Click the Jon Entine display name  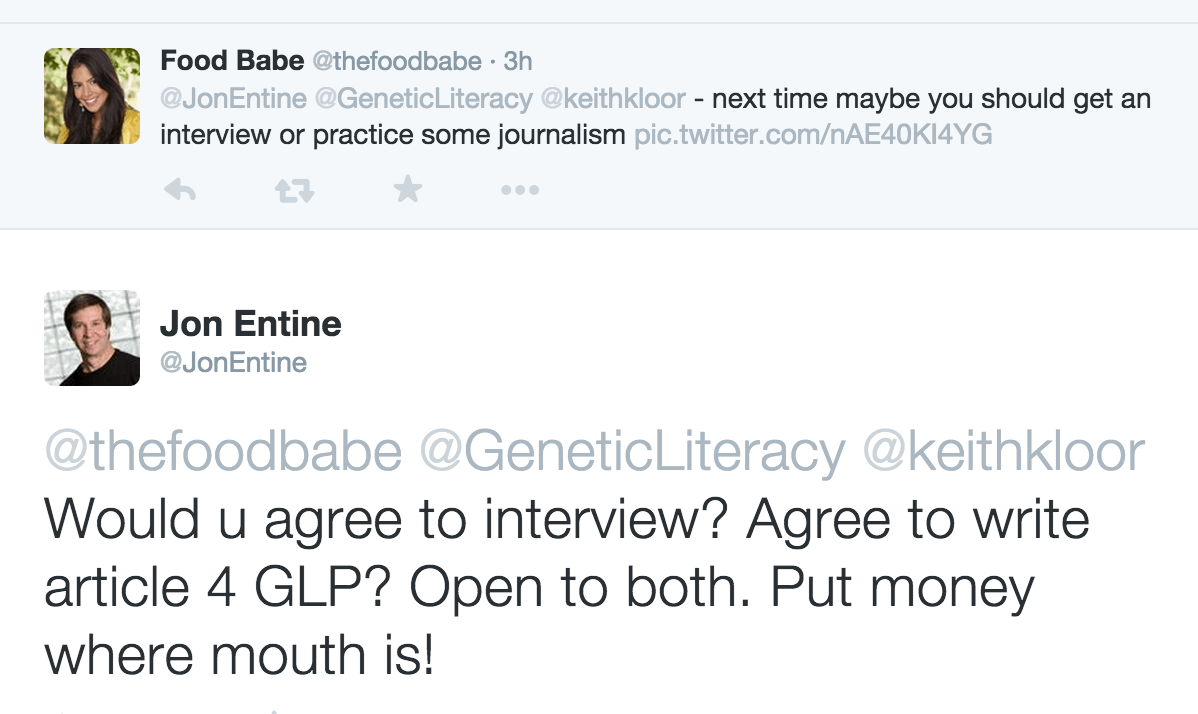tap(251, 324)
